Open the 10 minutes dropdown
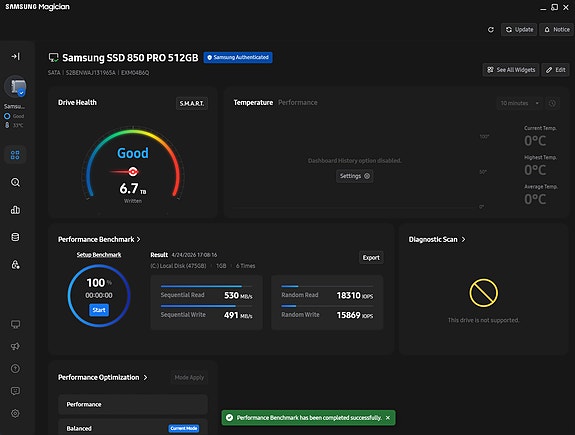Image resolution: width=575 pixels, height=435 pixels. point(520,103)
